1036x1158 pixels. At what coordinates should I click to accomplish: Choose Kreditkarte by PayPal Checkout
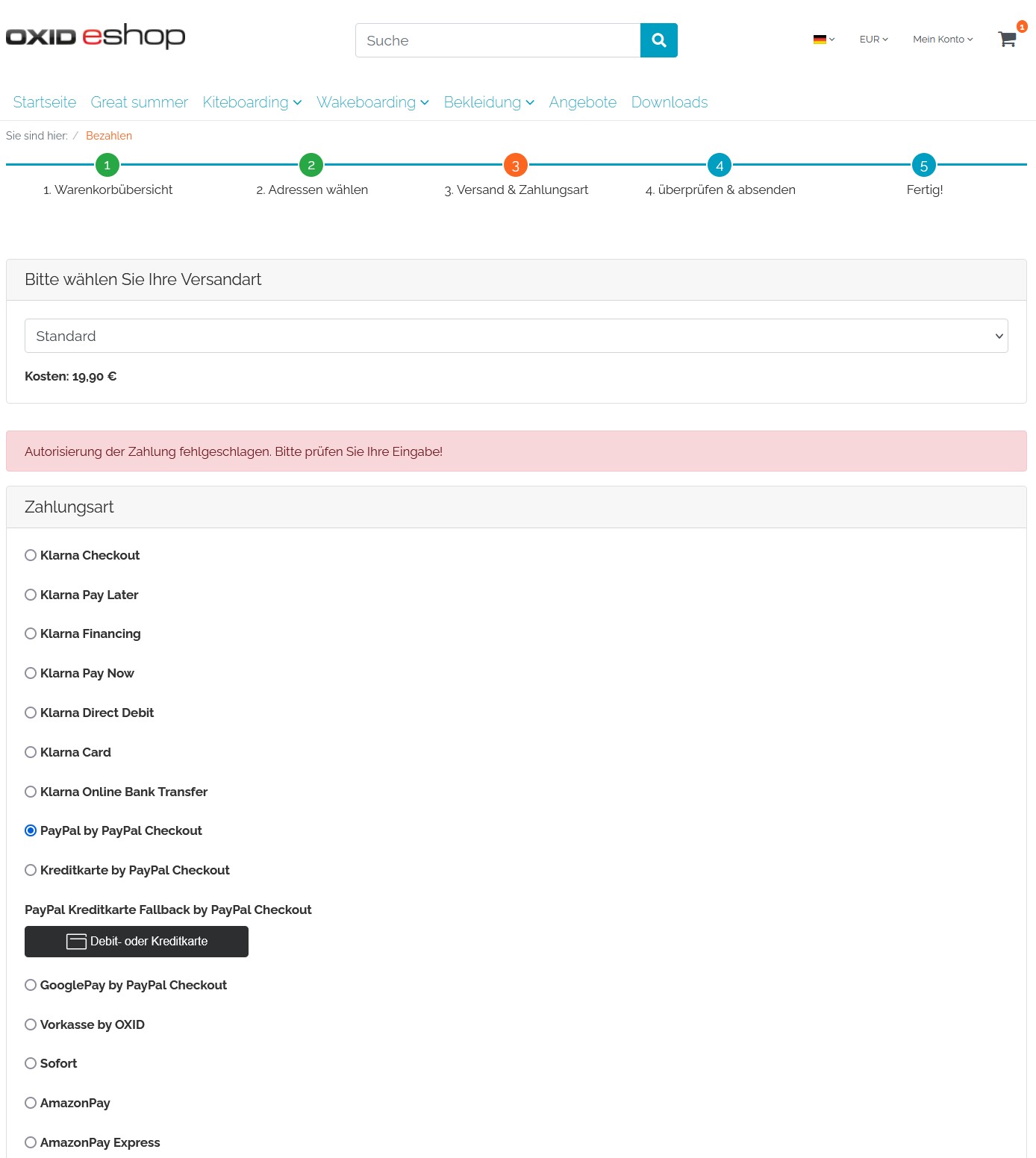point(31,870)
